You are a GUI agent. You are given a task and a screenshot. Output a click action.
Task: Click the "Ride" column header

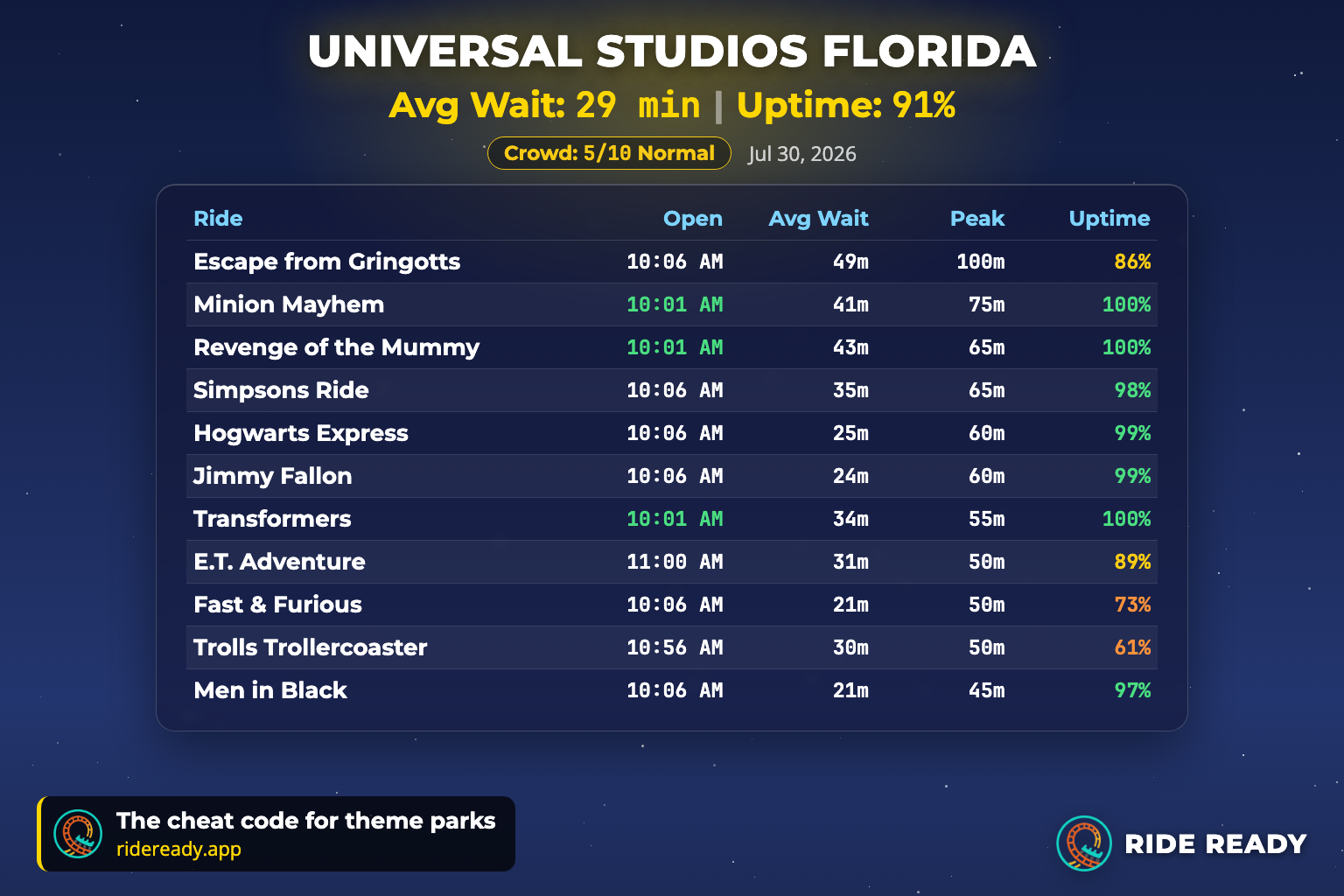click(218, 219)
